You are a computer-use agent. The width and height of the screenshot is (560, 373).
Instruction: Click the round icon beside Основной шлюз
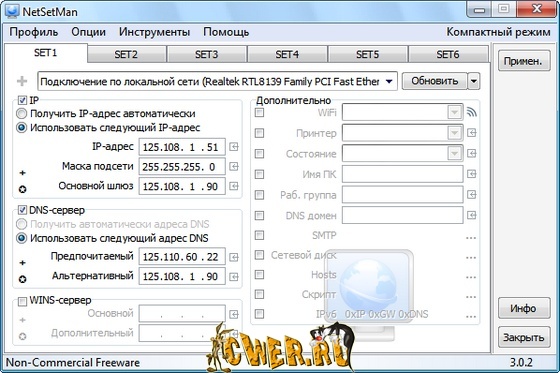pos(22,189)
